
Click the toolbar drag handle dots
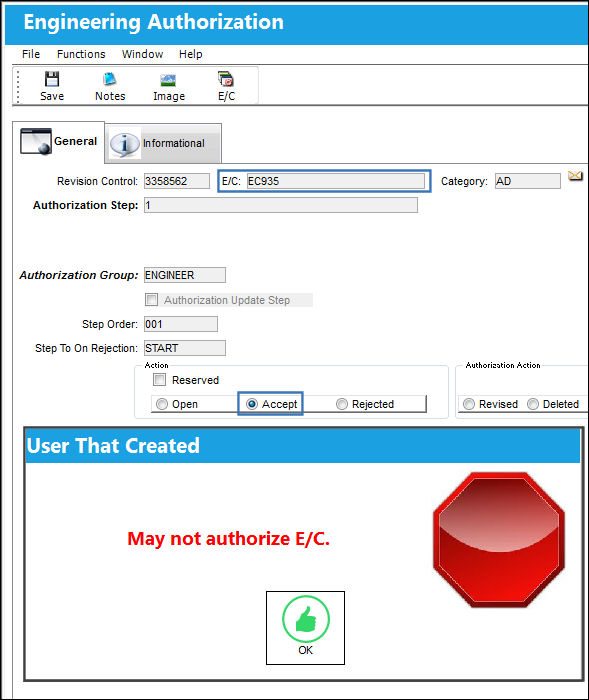pos(18,86)
